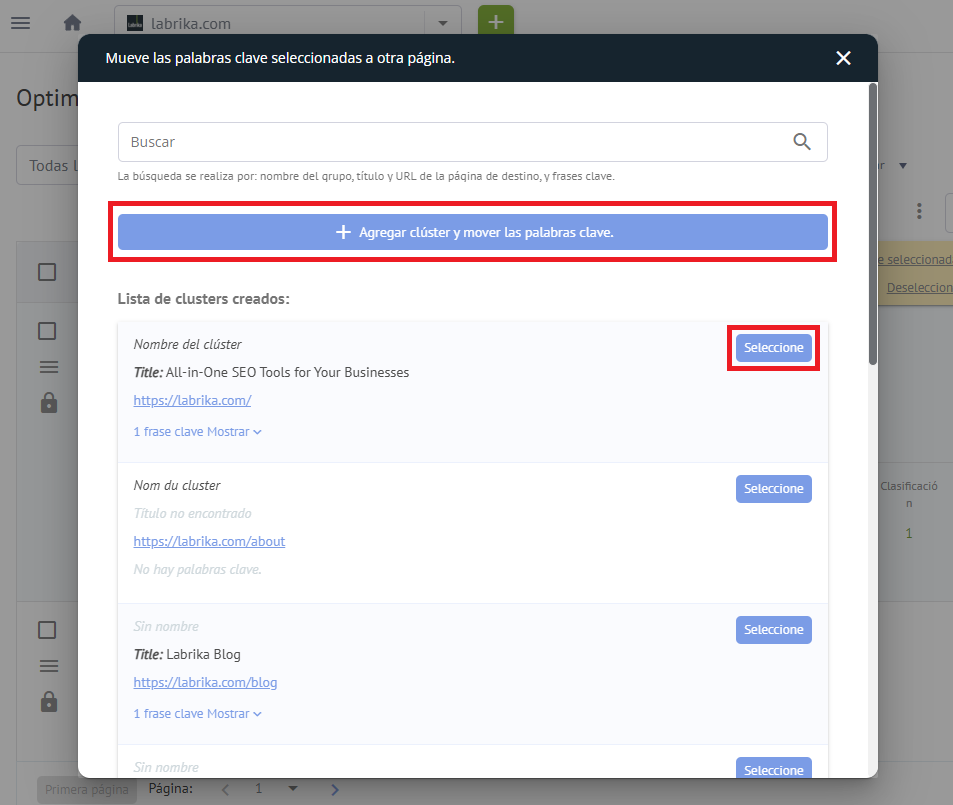This screenshot has height=805, width=953.
Task: Open the https://labrika.com/ link
Action: point(192,400)
